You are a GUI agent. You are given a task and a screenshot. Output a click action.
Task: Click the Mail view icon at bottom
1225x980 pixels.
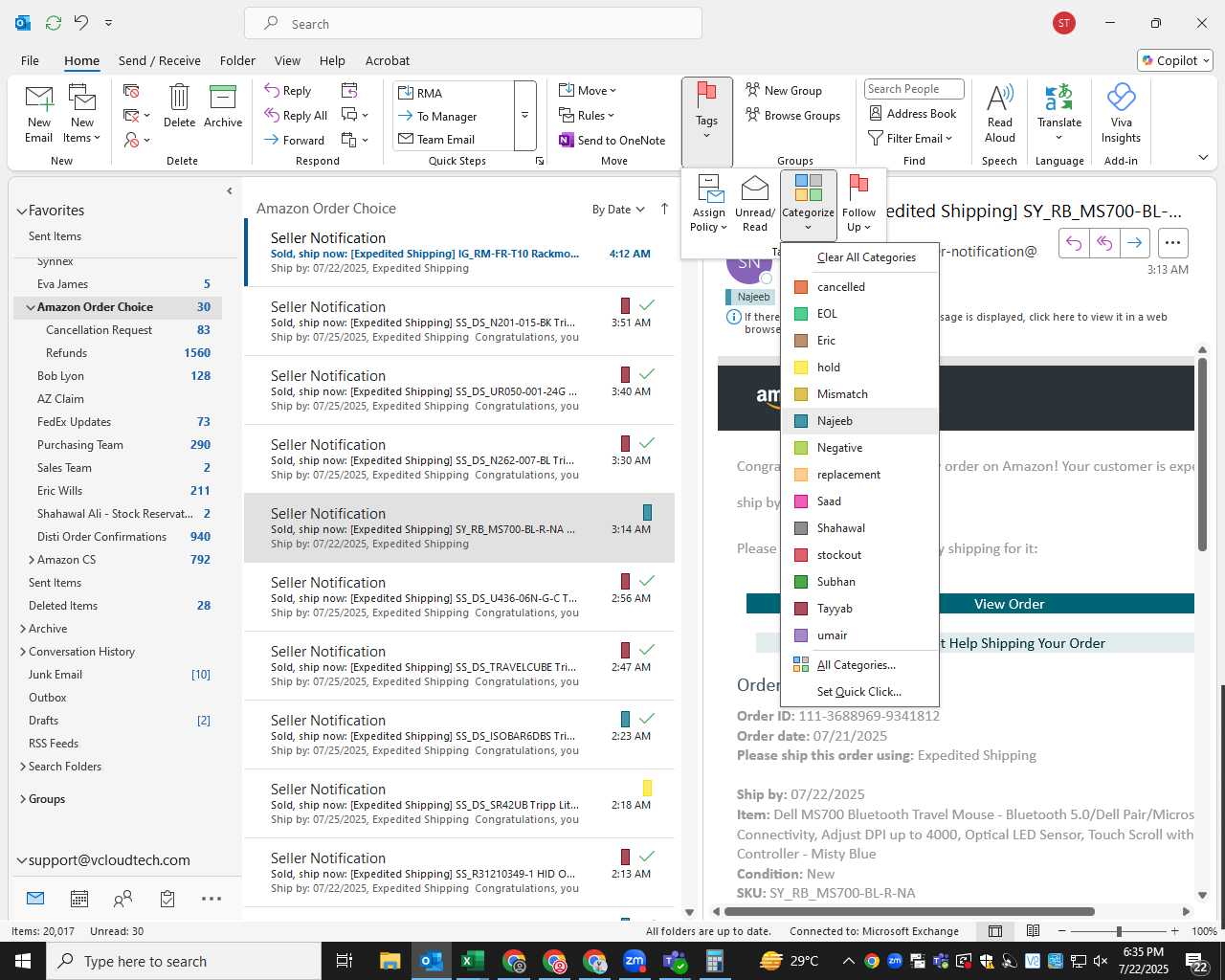(35, 899)
